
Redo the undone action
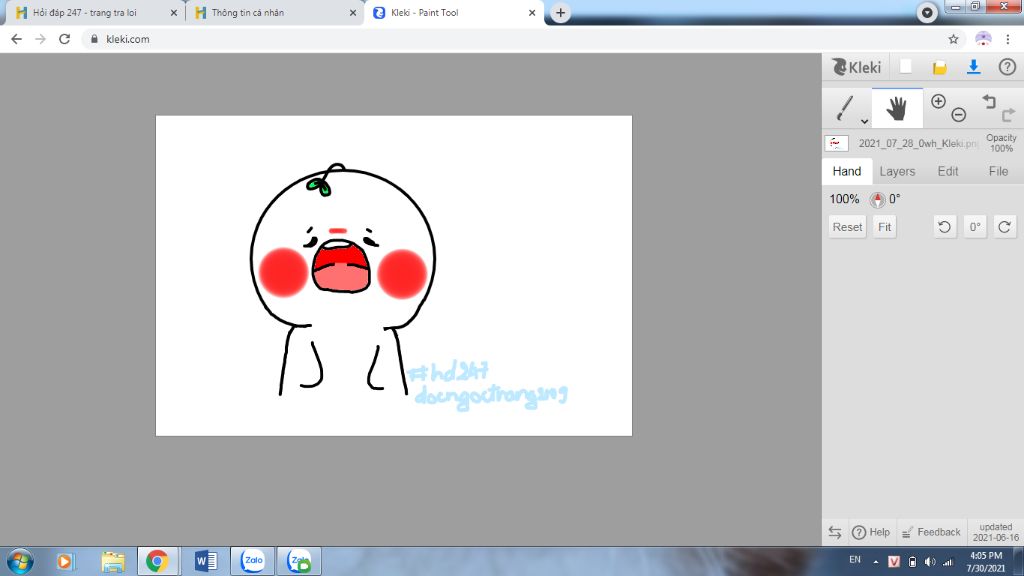[x=1008, y=115]
